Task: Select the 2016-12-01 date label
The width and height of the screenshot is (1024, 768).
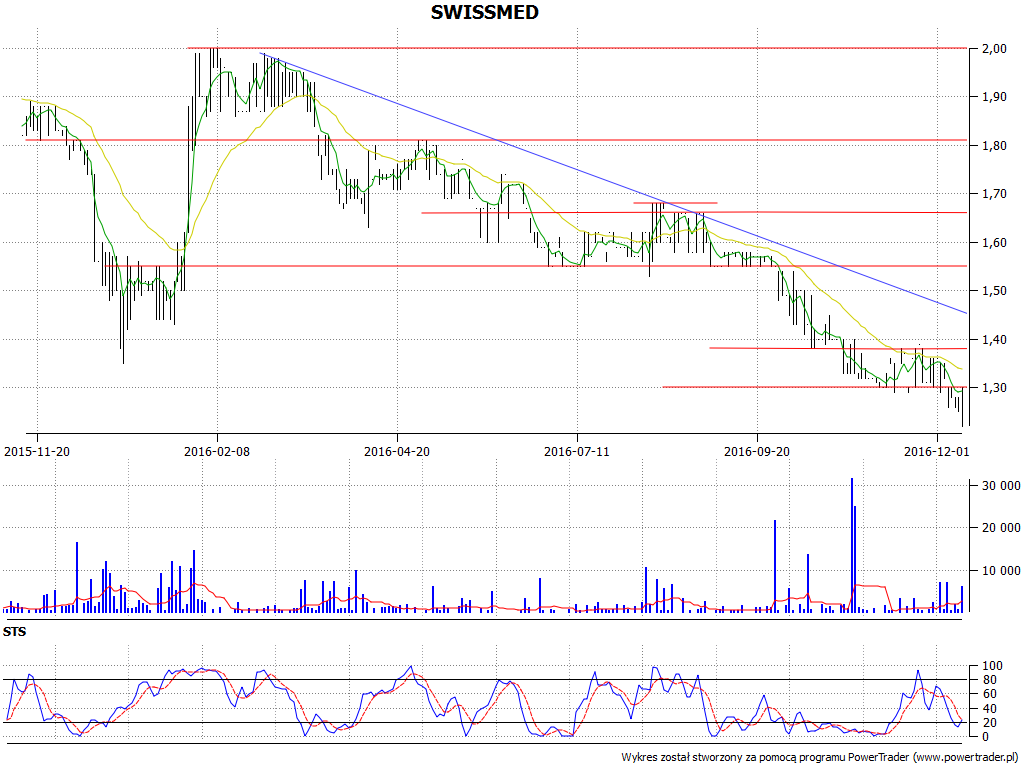Action: tap(936, 451)
